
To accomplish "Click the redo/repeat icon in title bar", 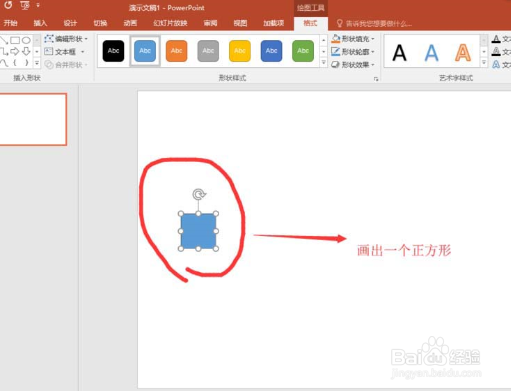I will pos(8,5).
